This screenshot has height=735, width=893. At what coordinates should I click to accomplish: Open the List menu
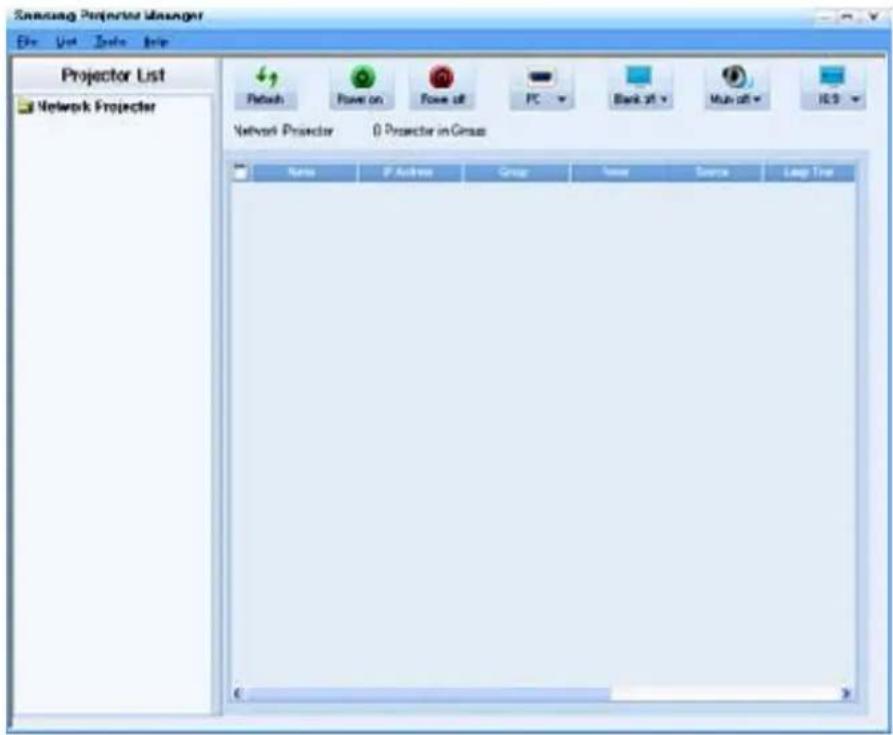click(x=67, y=42)
